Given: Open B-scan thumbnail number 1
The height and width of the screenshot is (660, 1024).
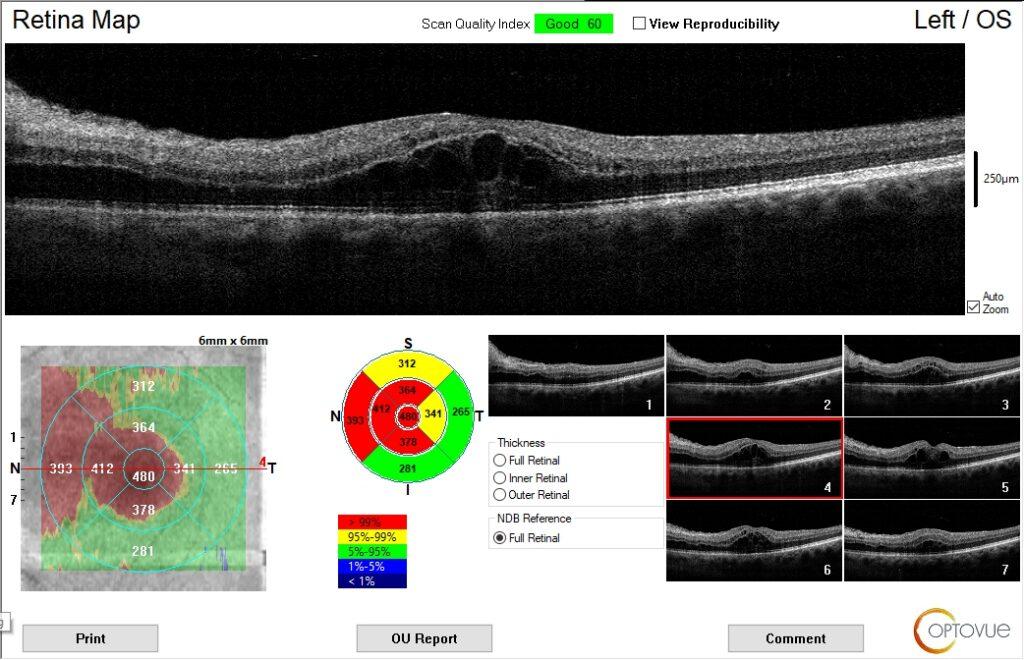Looking at the screenshot, I should pyautogui.click(x=575, y=375).
